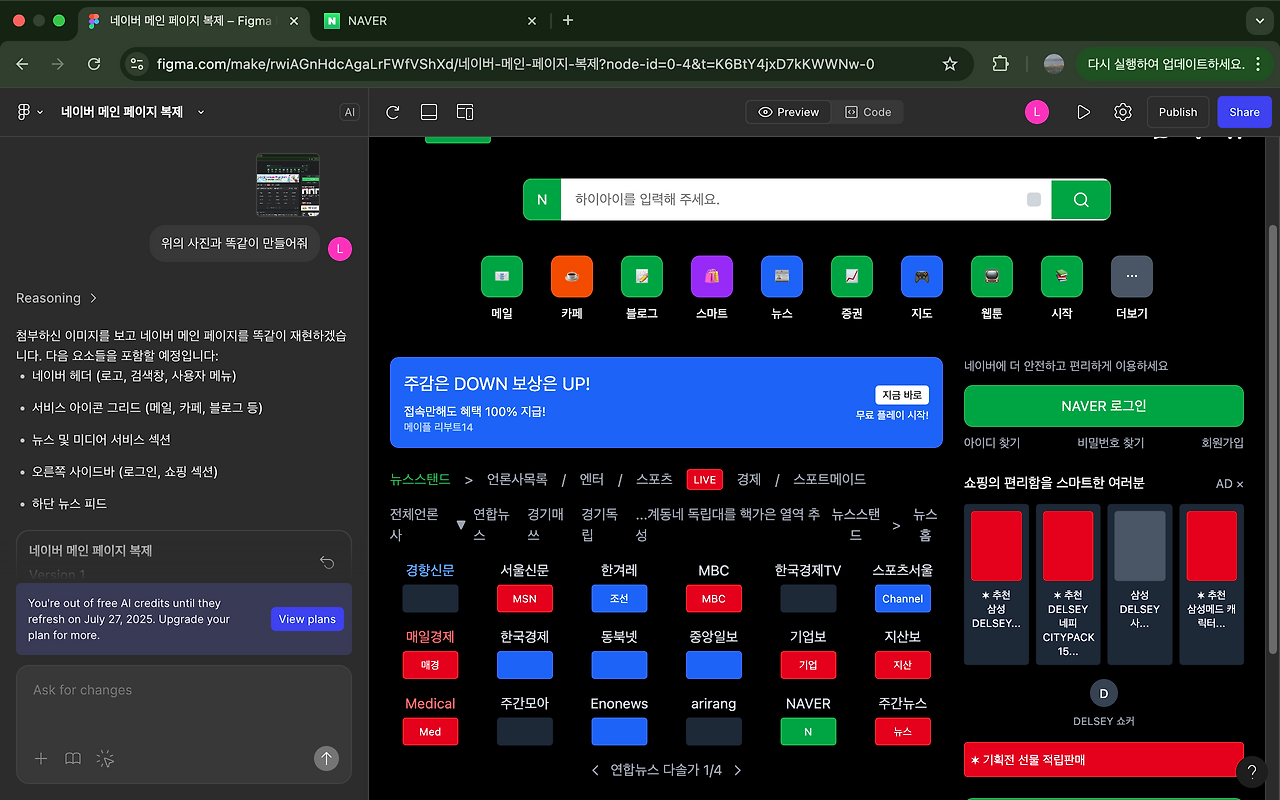The width and height of the screenshot is (1280, 800).
Task: Click the blue Channel tile under 스포츠서울
Action: tap(903, 599)
